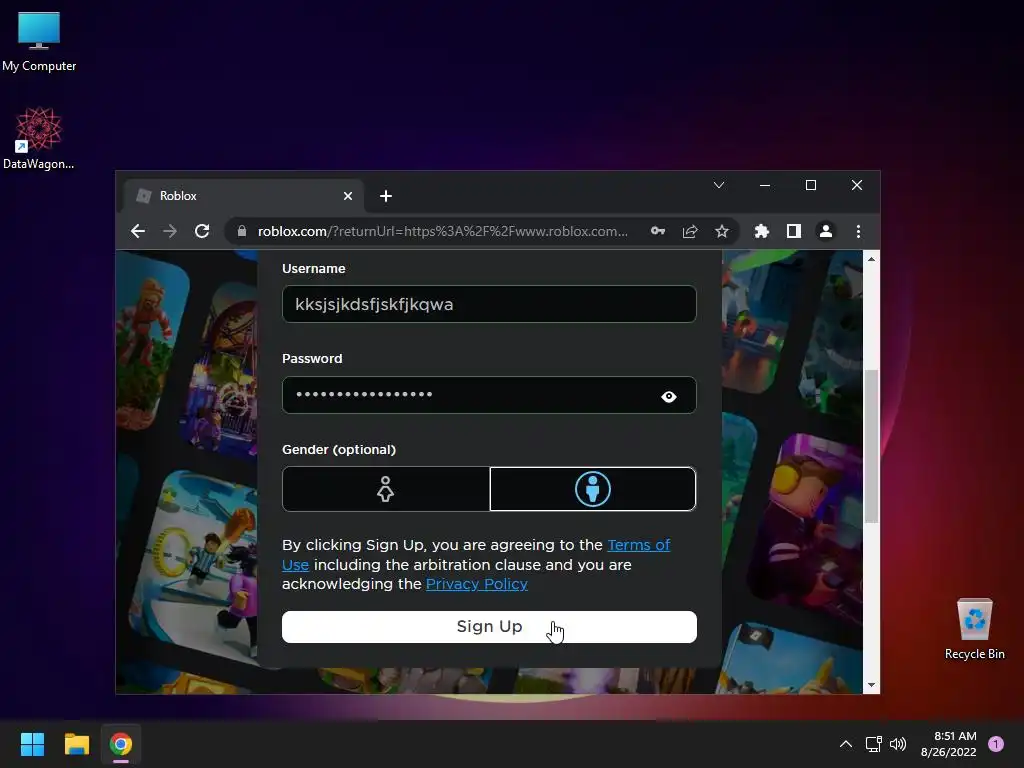Open the Chrome three-dot menu
1024x768 pixels.
[x=858, y=231]
